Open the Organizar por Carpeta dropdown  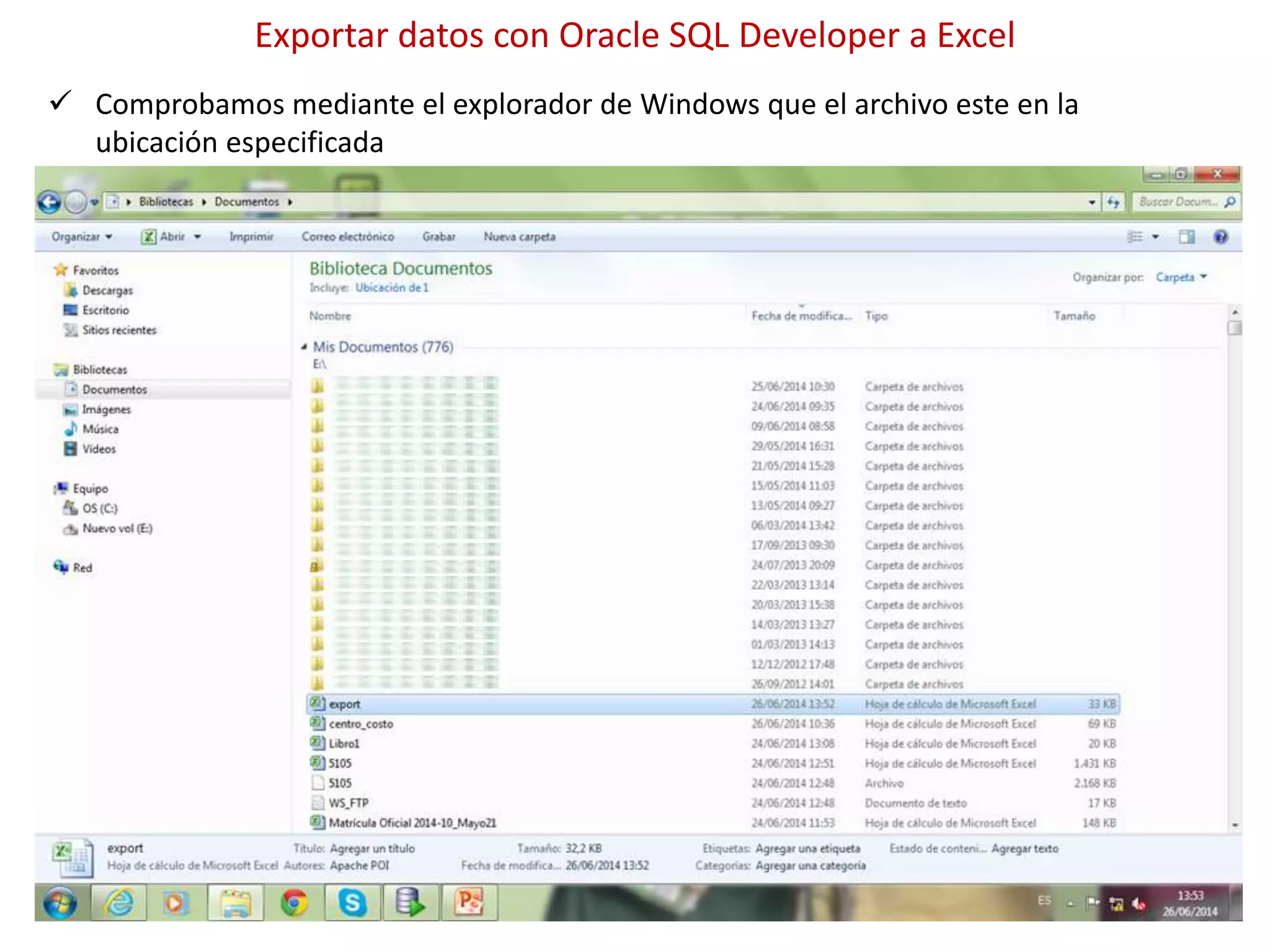(1180, 277)
